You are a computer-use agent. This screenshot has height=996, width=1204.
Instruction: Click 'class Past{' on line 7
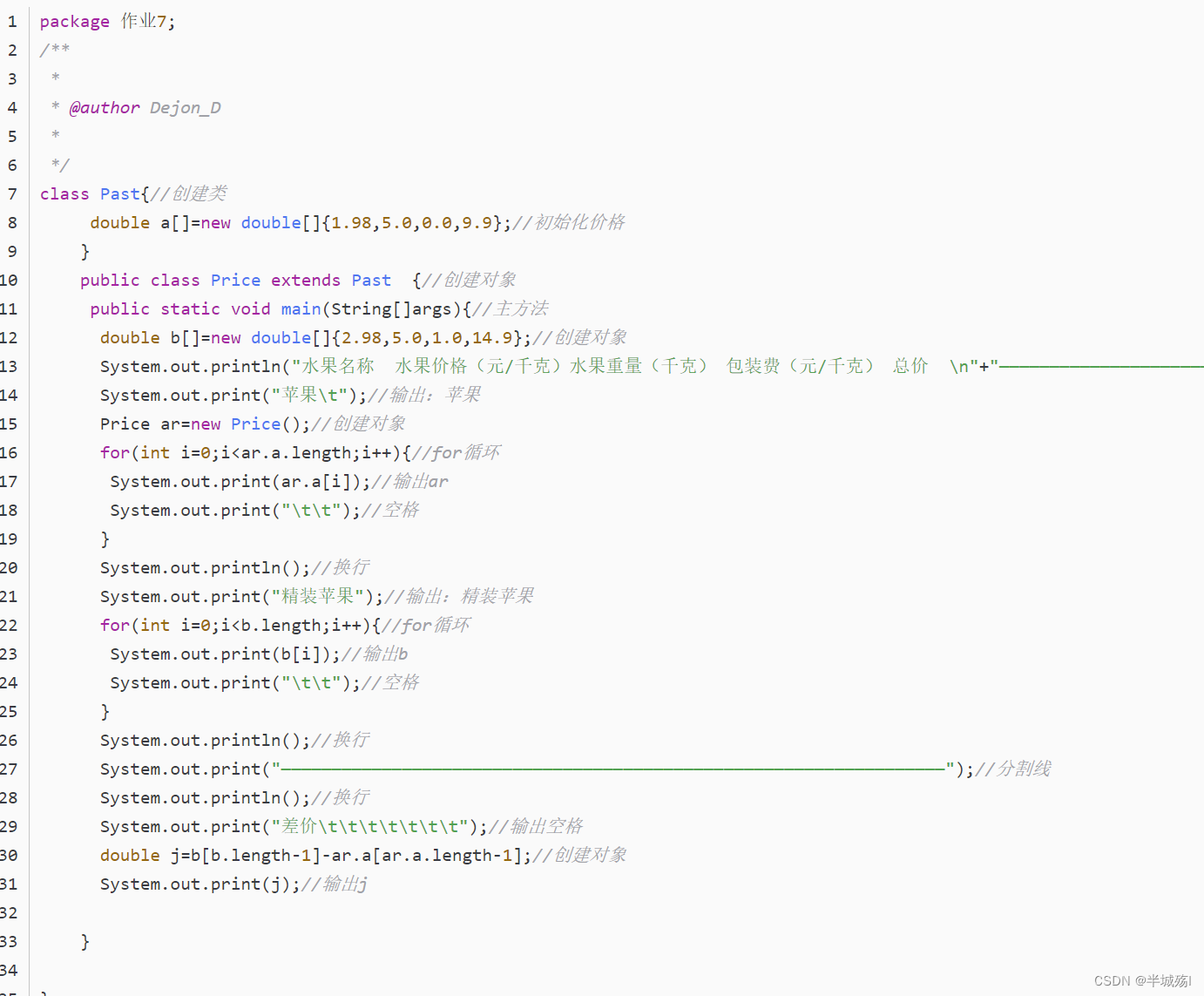point(95,193)
